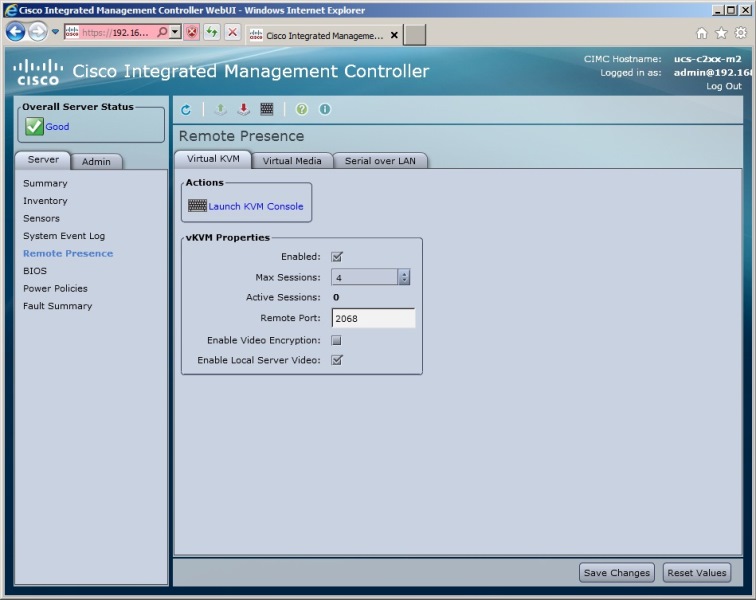Click the Launch KVM Console link
This screenshot has height=600, width=756.
(256, 206)
